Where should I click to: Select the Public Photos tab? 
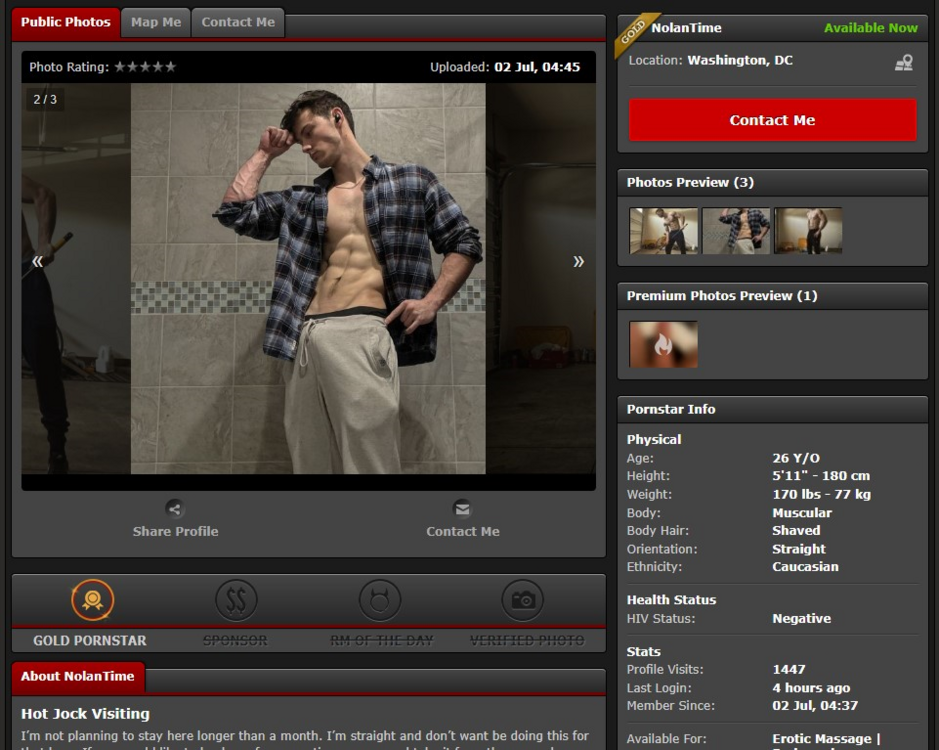(66, 23)
